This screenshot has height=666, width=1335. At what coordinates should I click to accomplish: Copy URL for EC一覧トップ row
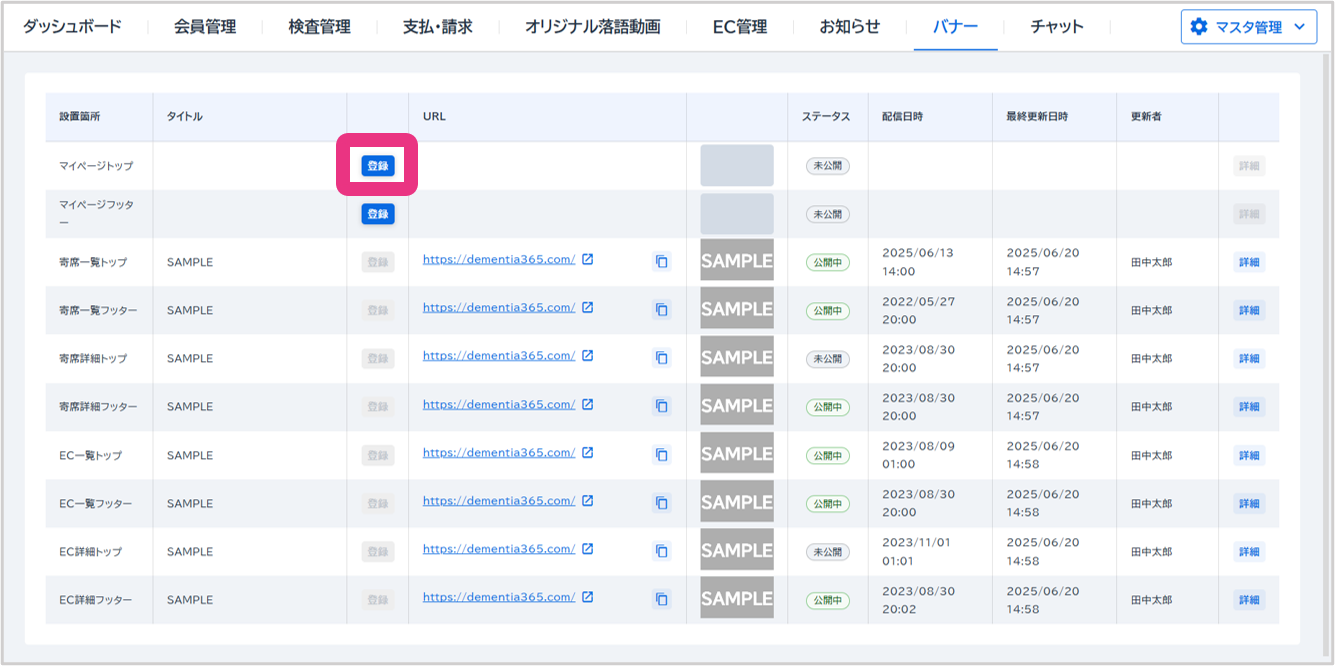pos(661,455)
